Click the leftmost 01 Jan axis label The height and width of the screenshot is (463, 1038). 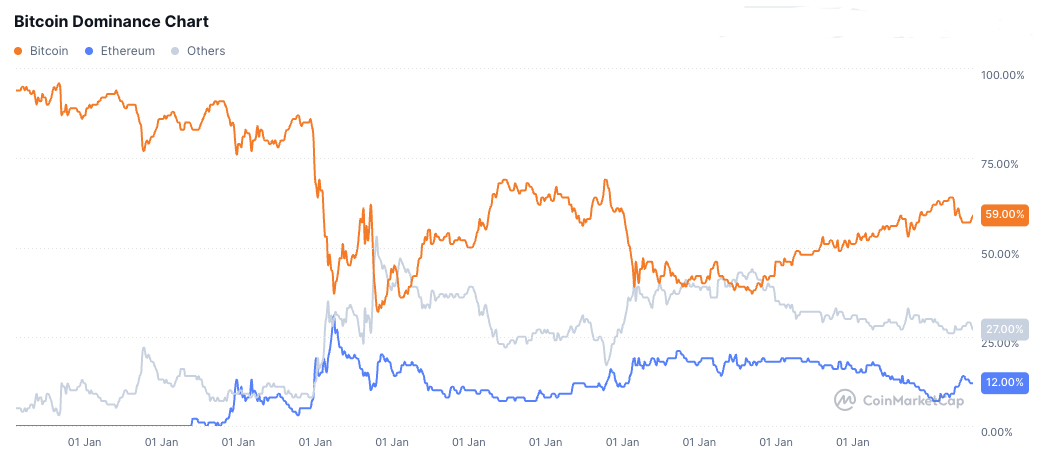coord(84,441)
